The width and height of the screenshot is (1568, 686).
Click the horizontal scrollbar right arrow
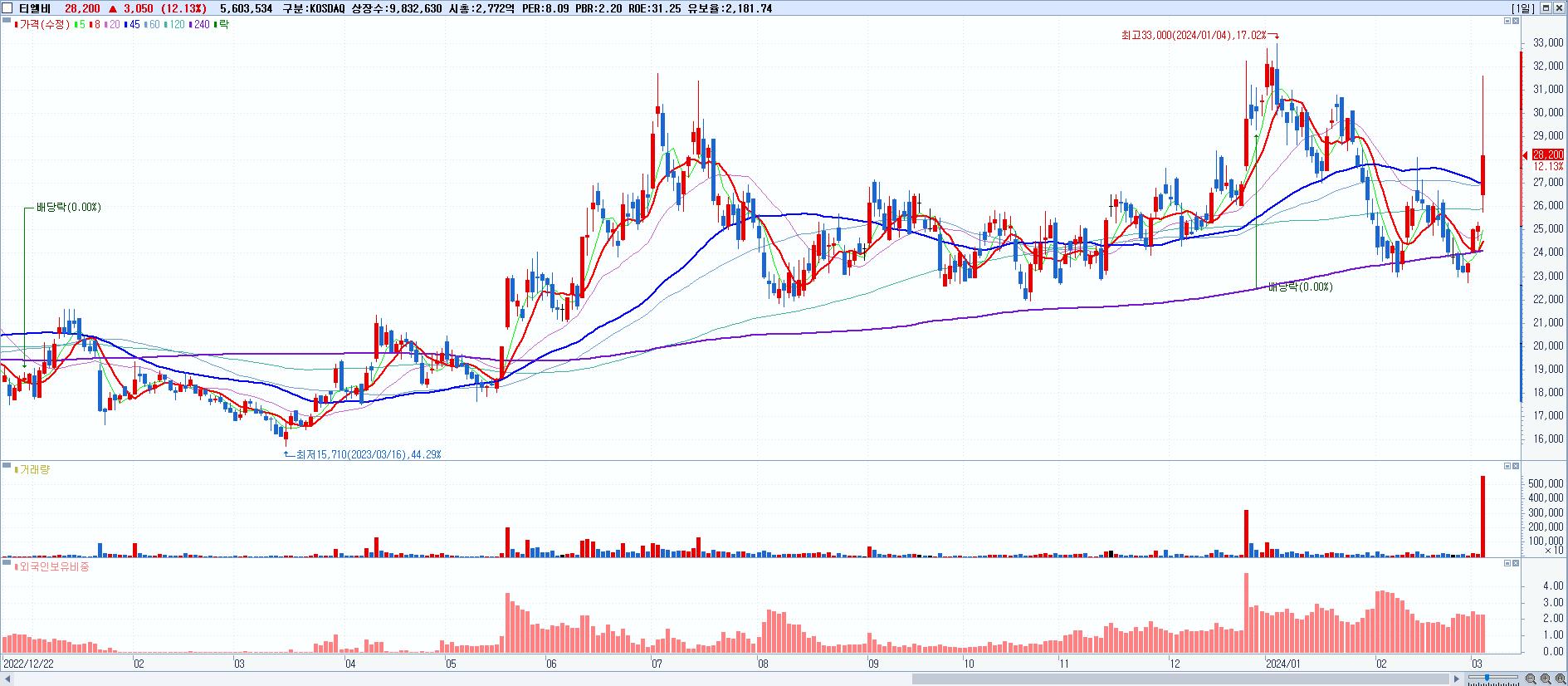click(x=1456, y=679)
